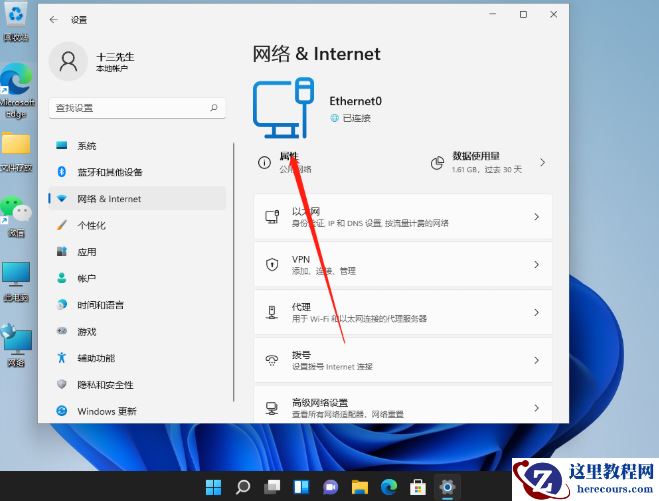
Task: Open File Explorer from taskbar
Action: click(x=360, y=487)
